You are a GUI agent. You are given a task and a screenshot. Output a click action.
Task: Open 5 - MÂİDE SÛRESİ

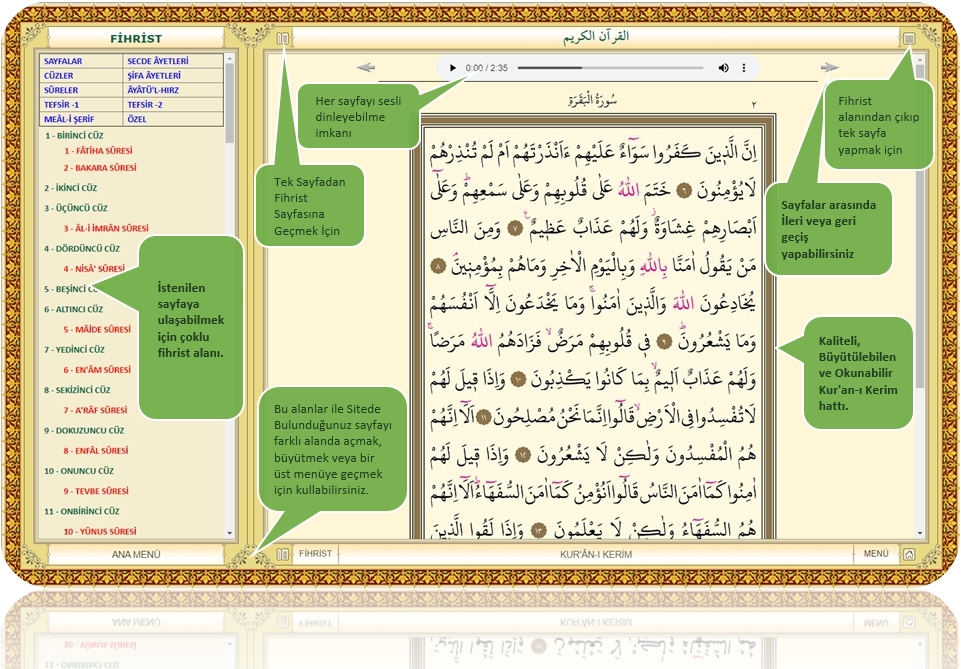point(97,330)
